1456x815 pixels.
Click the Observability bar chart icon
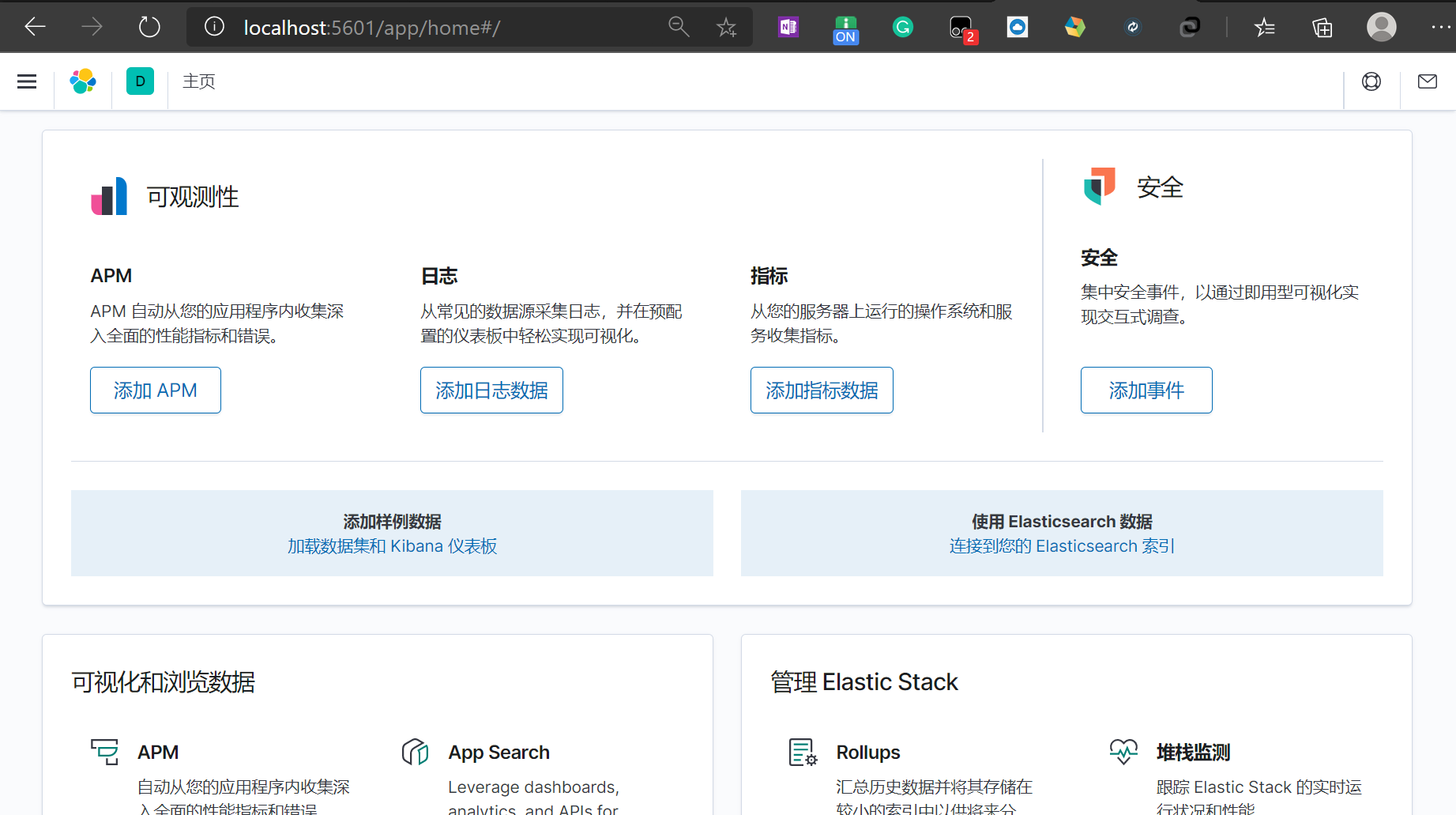tap(109, 196)
